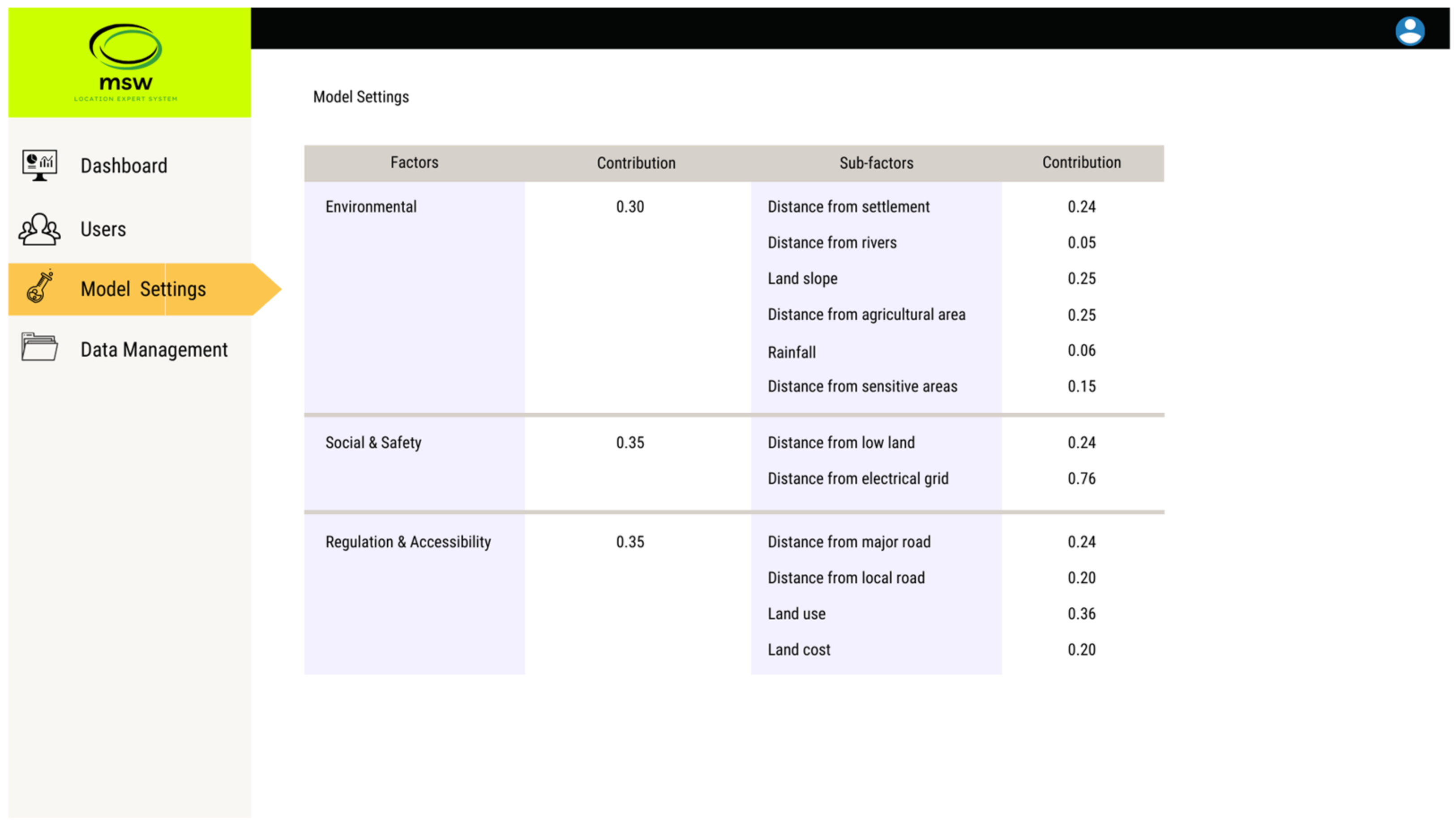
Task: Click the Factors column header
Action: [x=414, y=162]
